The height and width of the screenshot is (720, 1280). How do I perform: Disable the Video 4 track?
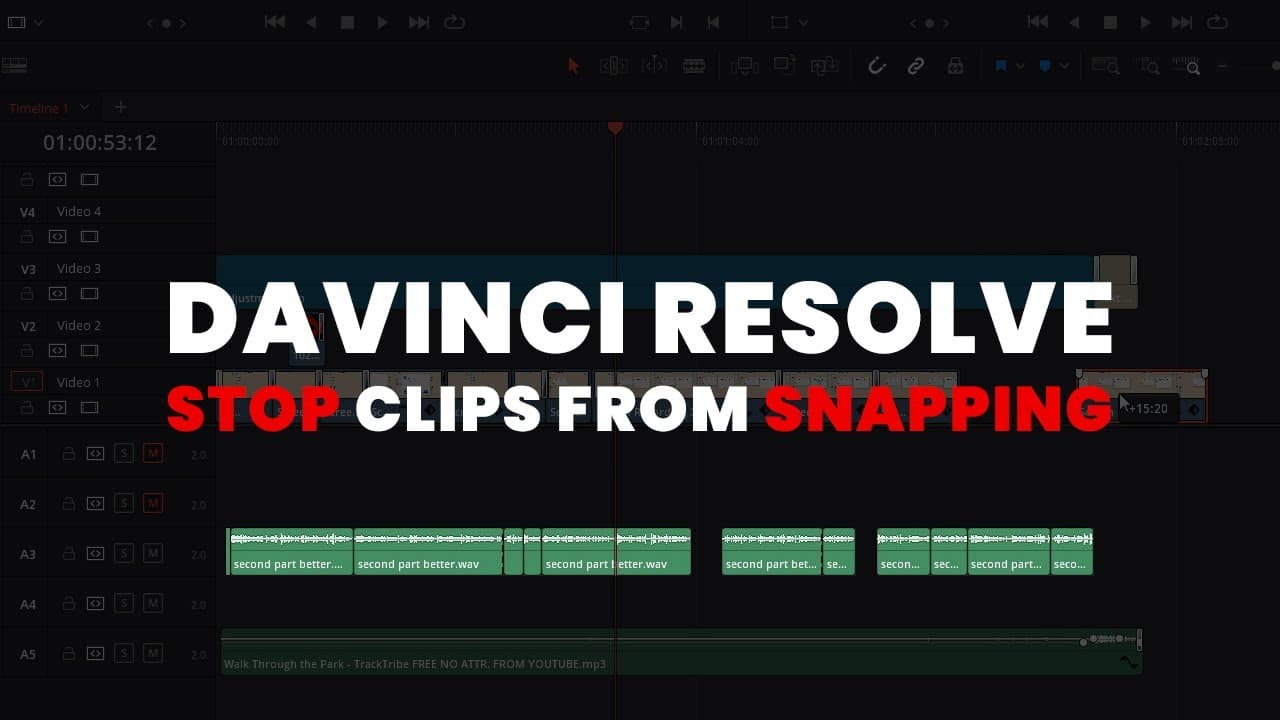point(90,237)
